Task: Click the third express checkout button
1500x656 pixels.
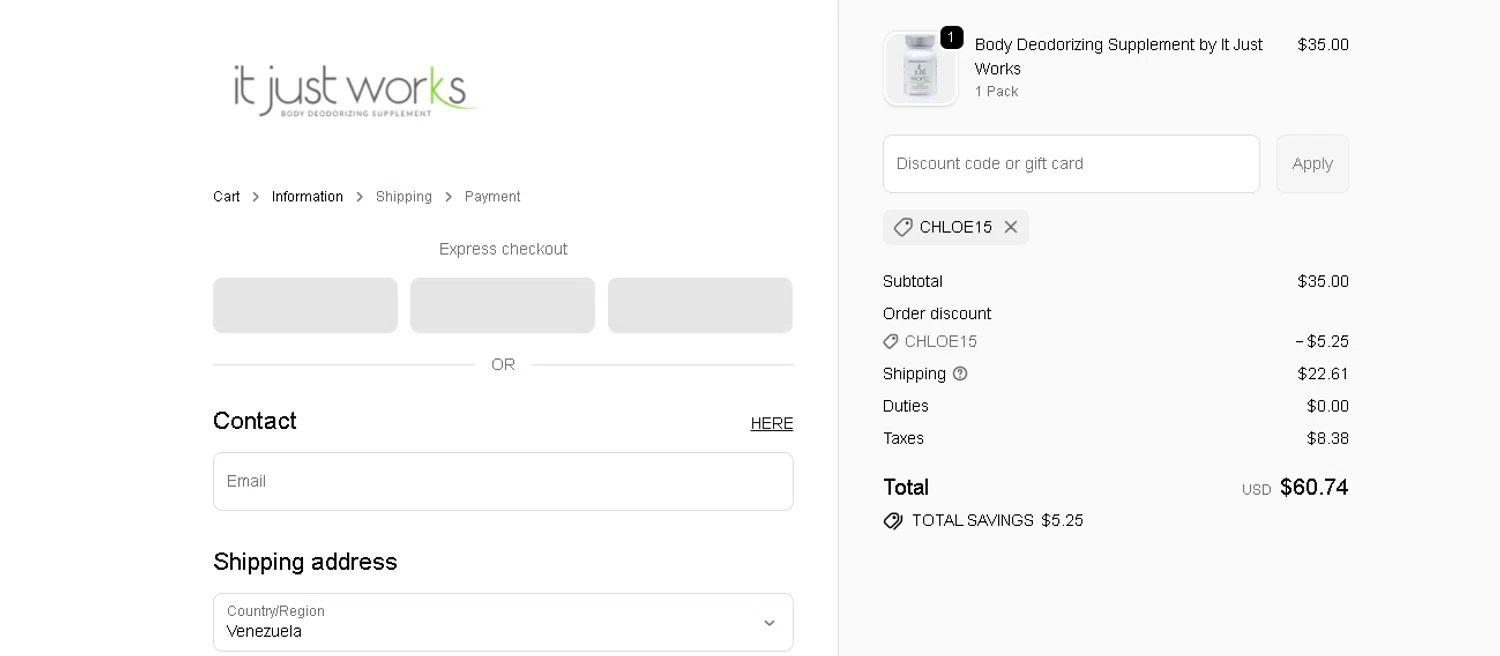Action: (700, 305)
